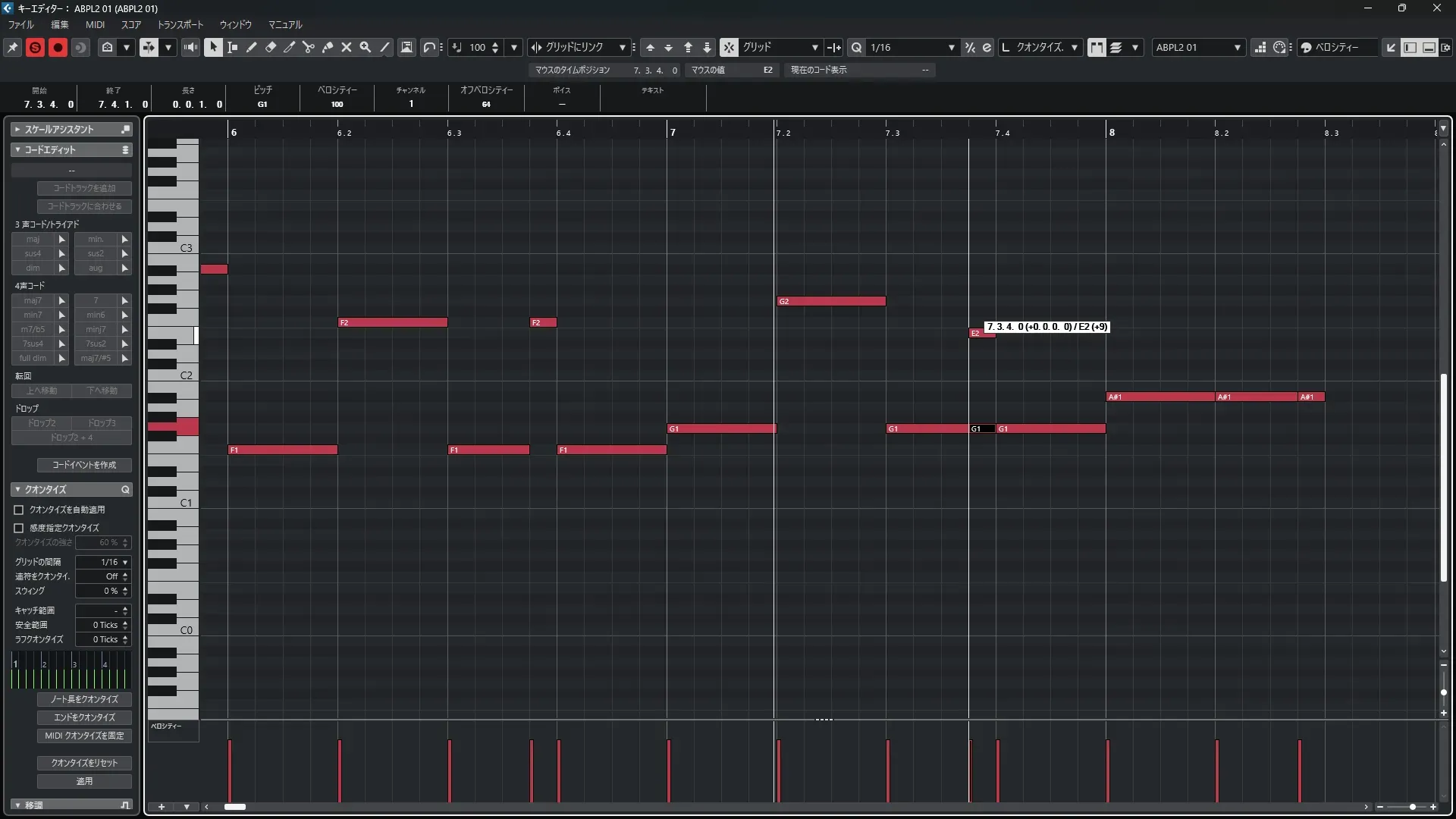The height and width of the screenshot is (819, 1456).
Task: Click the selected black G1 note
Action: pyautogui.click(x=982, y=429)
